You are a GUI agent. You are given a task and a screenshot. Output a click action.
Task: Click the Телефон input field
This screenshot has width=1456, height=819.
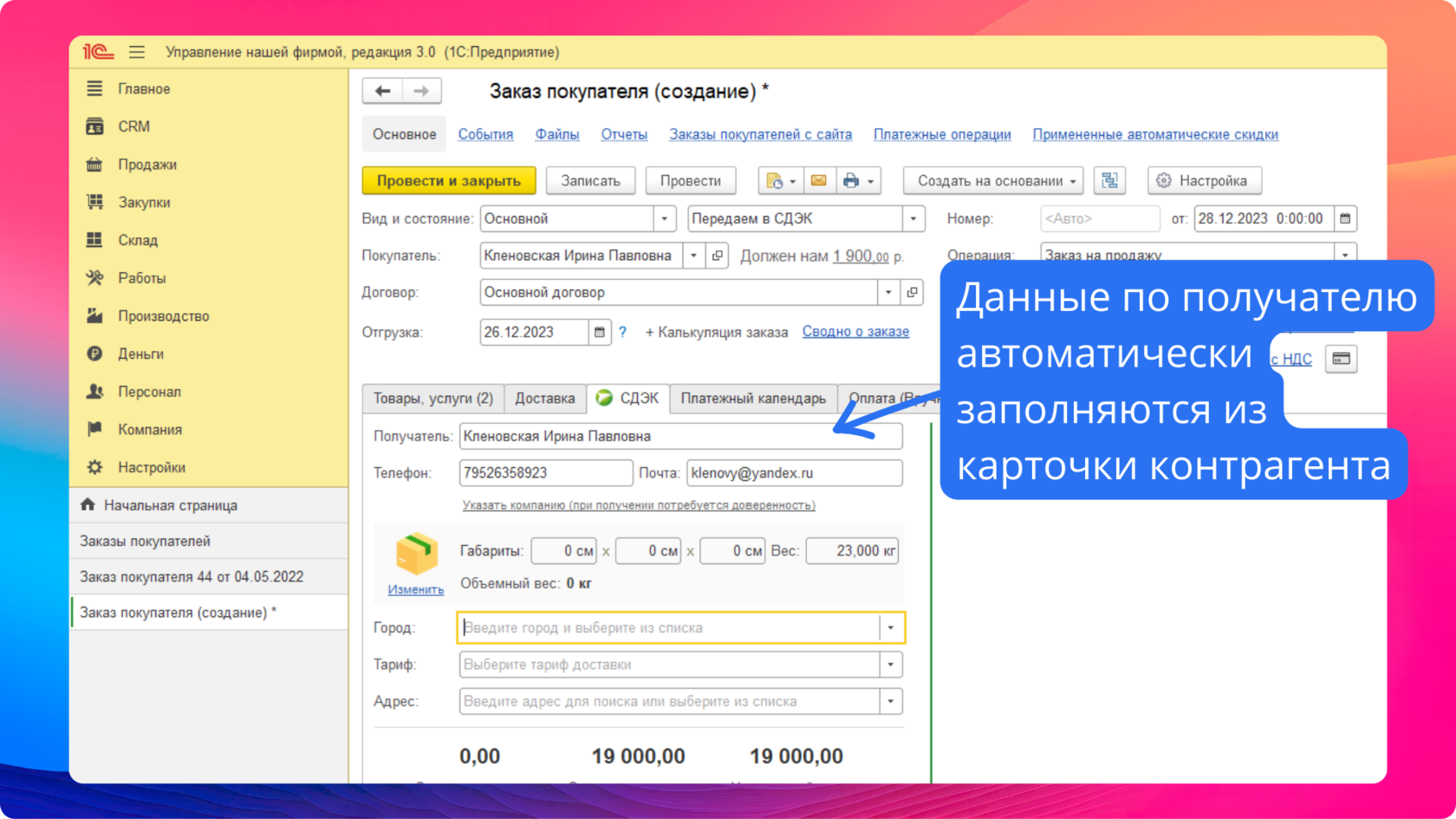[x=546, y=473]
